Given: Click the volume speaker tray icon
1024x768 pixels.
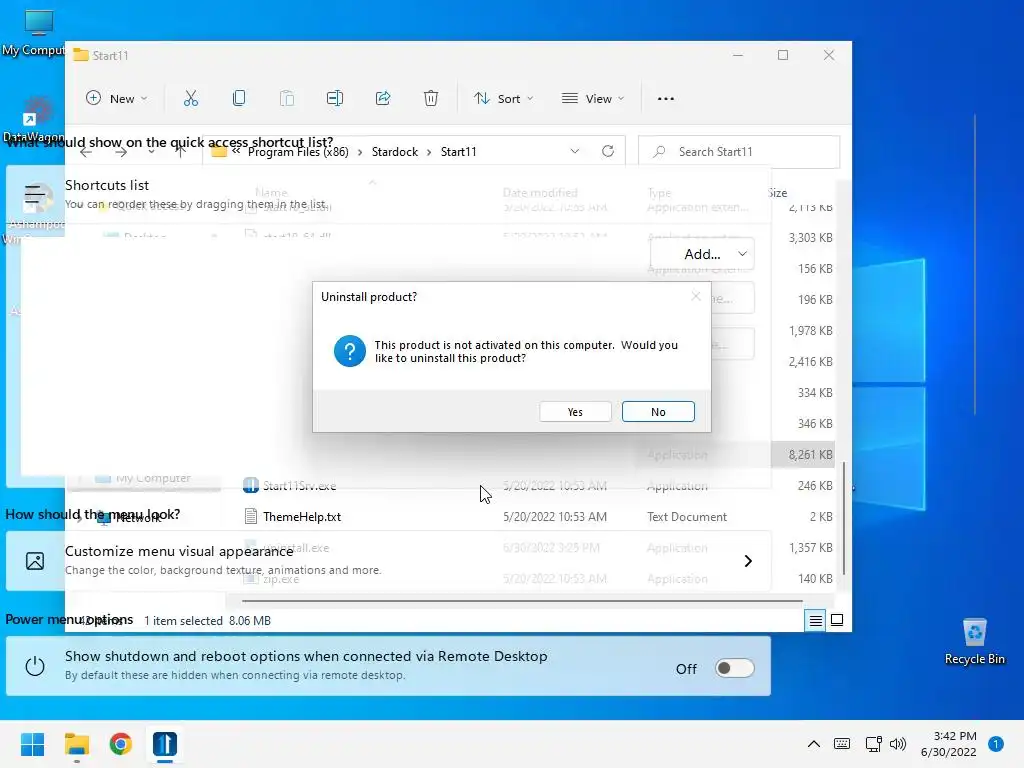Looking at the screenshot, I should pos(898,744).
